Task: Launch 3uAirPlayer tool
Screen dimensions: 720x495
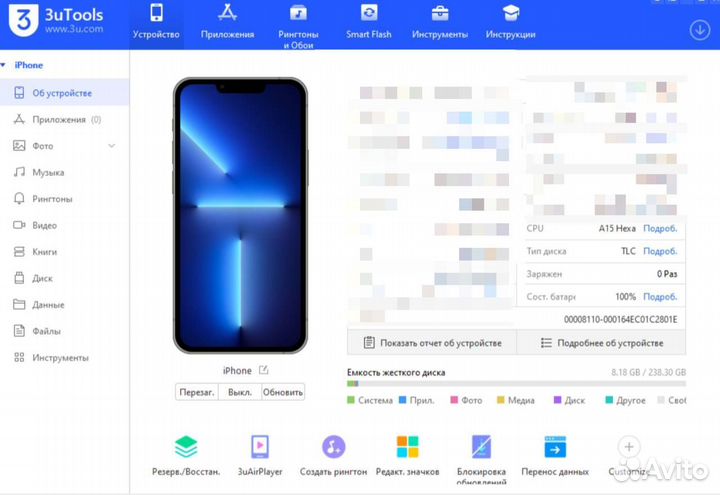Action: point(259,447)
